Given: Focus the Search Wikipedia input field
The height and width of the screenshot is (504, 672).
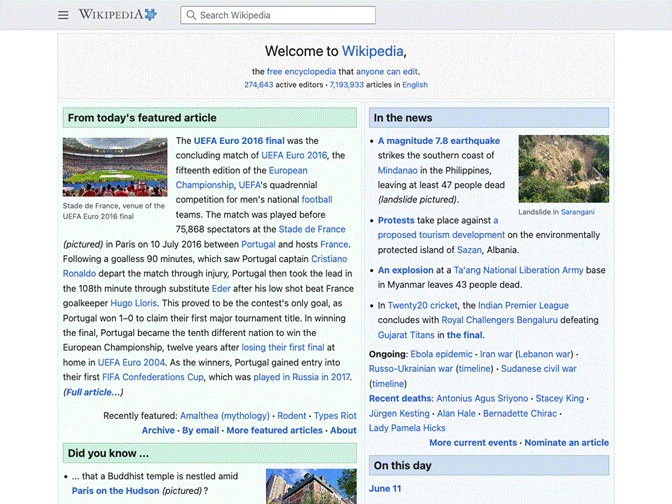Looking at the screenshot, I should [x=278, y=15].
